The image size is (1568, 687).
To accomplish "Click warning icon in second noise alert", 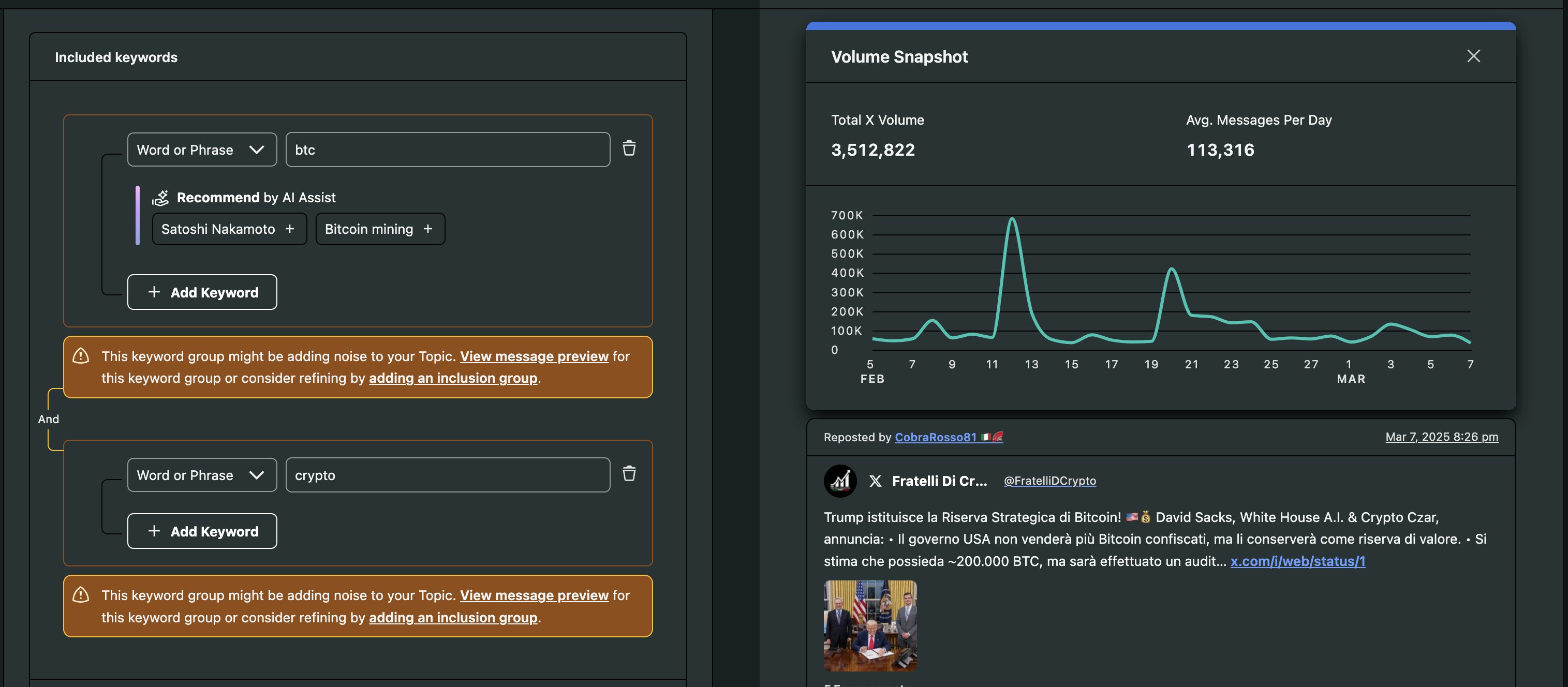I will coord(81,595).
